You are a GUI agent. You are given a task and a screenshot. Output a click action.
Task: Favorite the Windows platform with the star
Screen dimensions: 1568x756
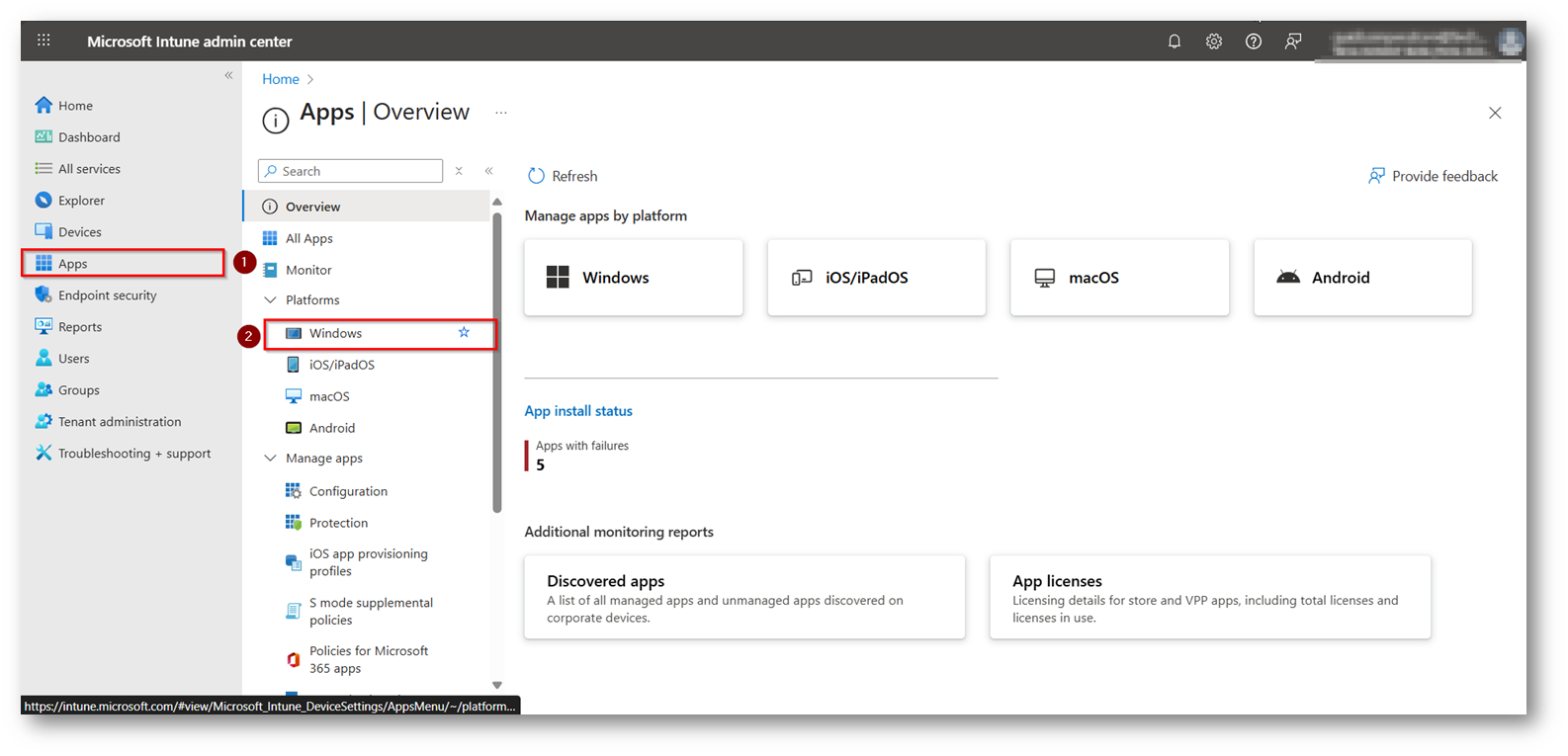[464, 332]
